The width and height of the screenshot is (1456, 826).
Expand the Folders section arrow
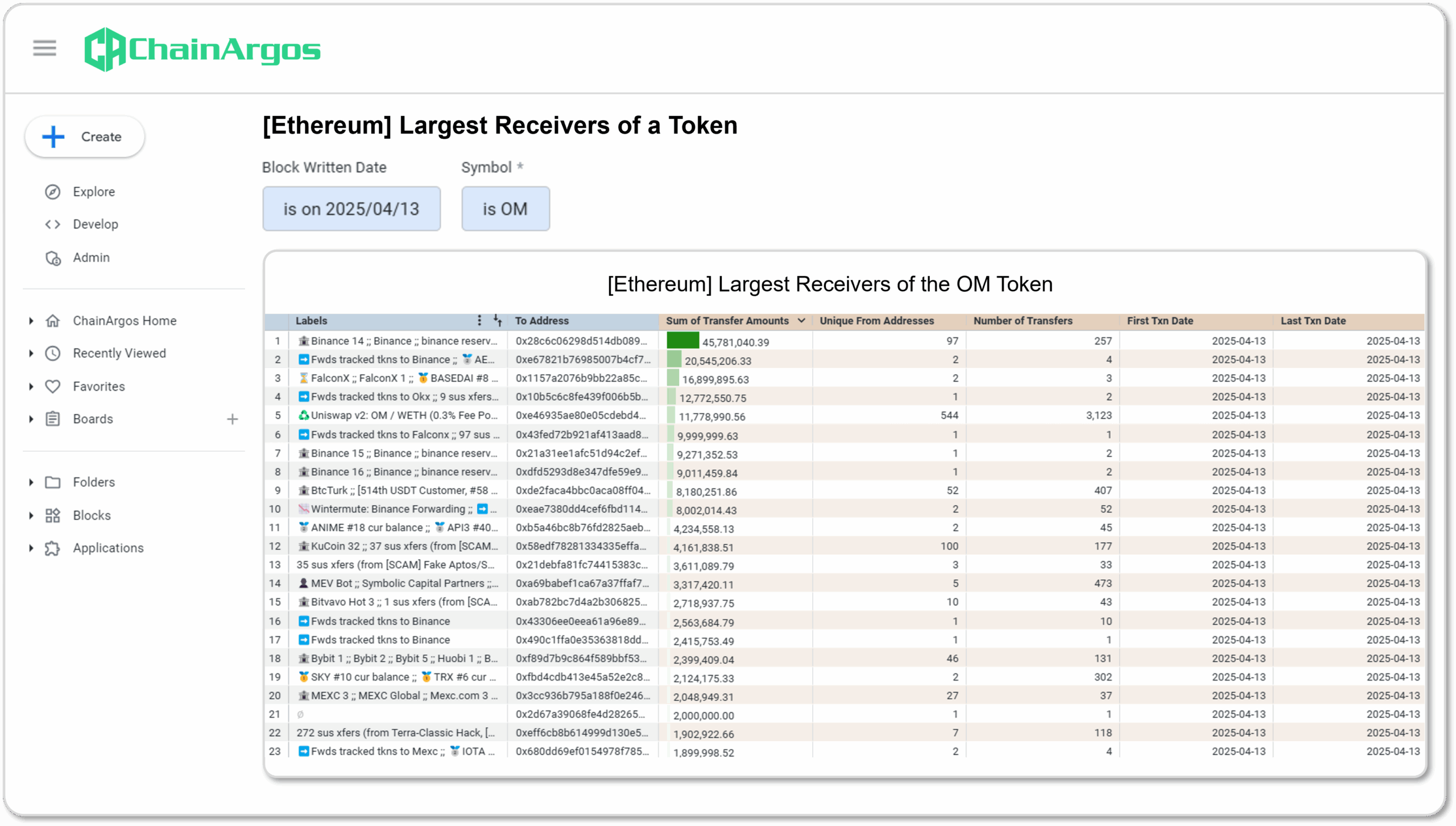[31, 482]
